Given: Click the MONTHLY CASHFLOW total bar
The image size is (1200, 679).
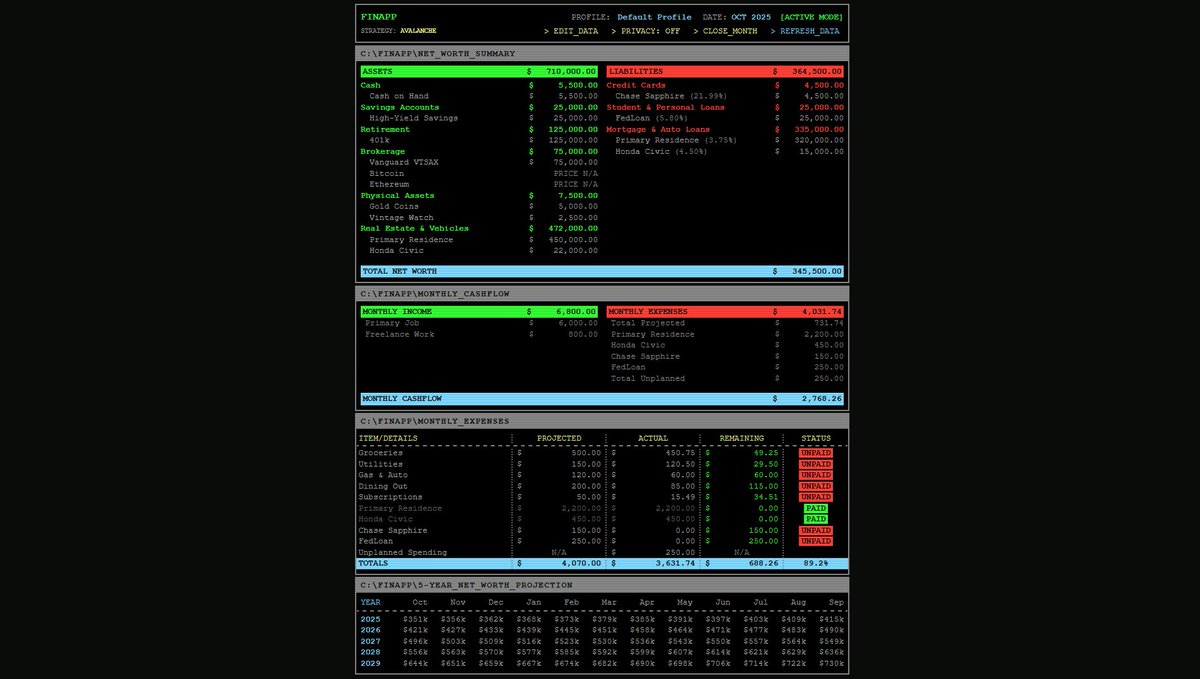Looking at the screenshot, I should 602,399.
